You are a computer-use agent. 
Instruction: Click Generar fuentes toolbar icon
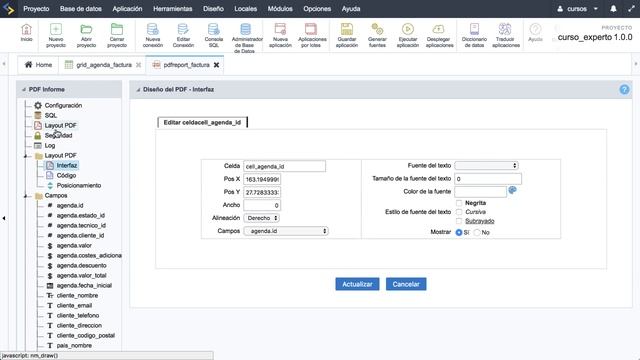(x=377, y=35)
